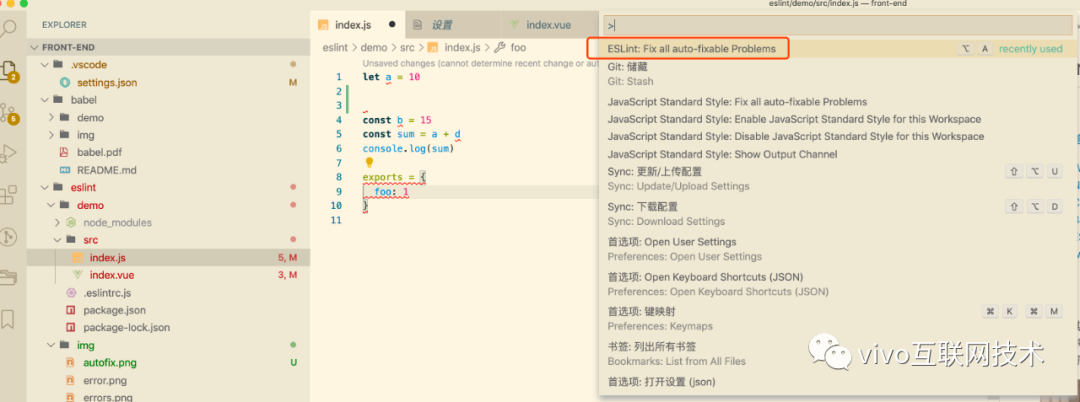The image size is (1080, 402).
Task: Select 首选项: Open Keyboard Shortcuts (JSON)
Action: [839, 284]
